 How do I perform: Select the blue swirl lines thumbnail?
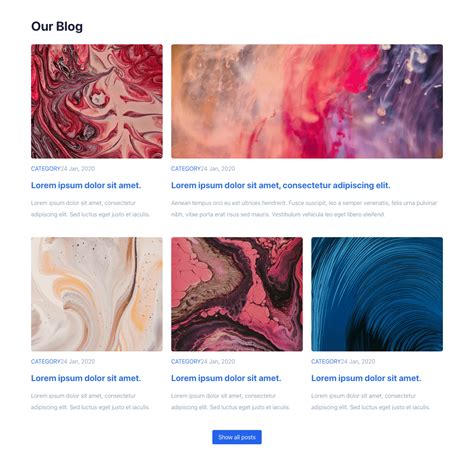[x=377, y=294]
